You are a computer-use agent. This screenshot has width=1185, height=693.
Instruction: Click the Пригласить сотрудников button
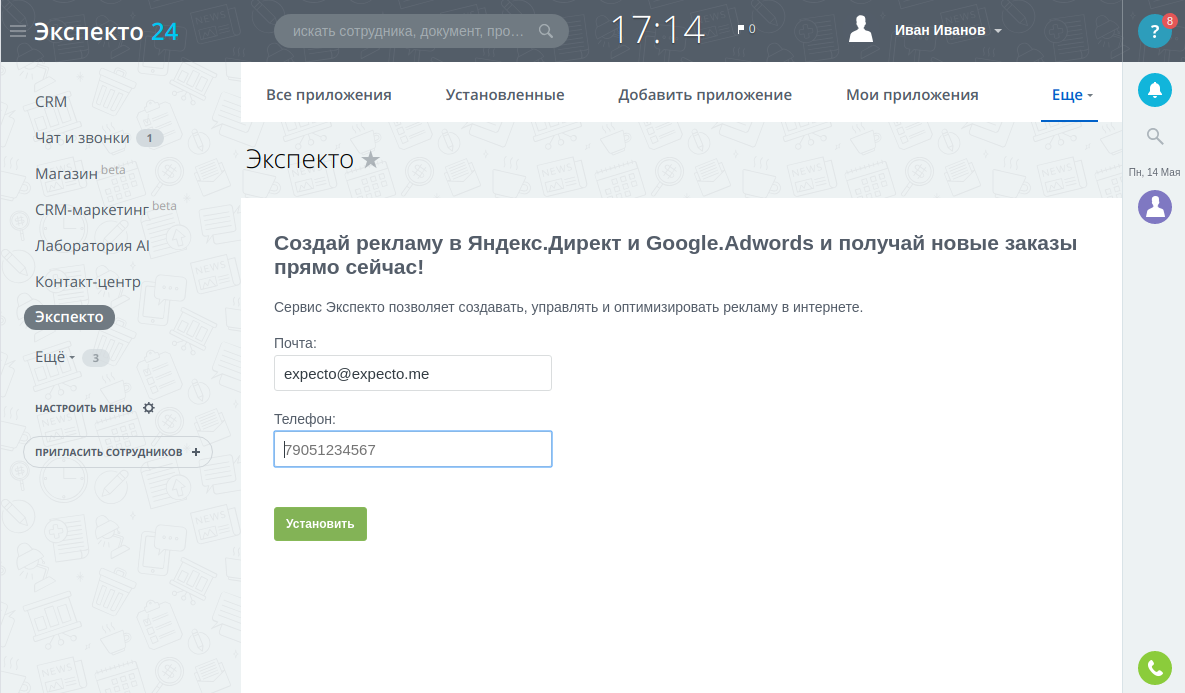[x=118, y=452]
